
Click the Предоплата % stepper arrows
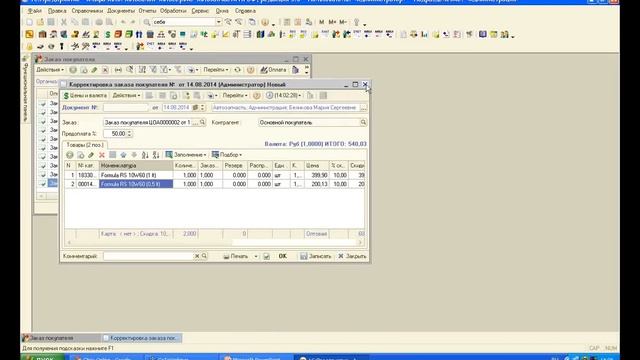tap(129, 134)
